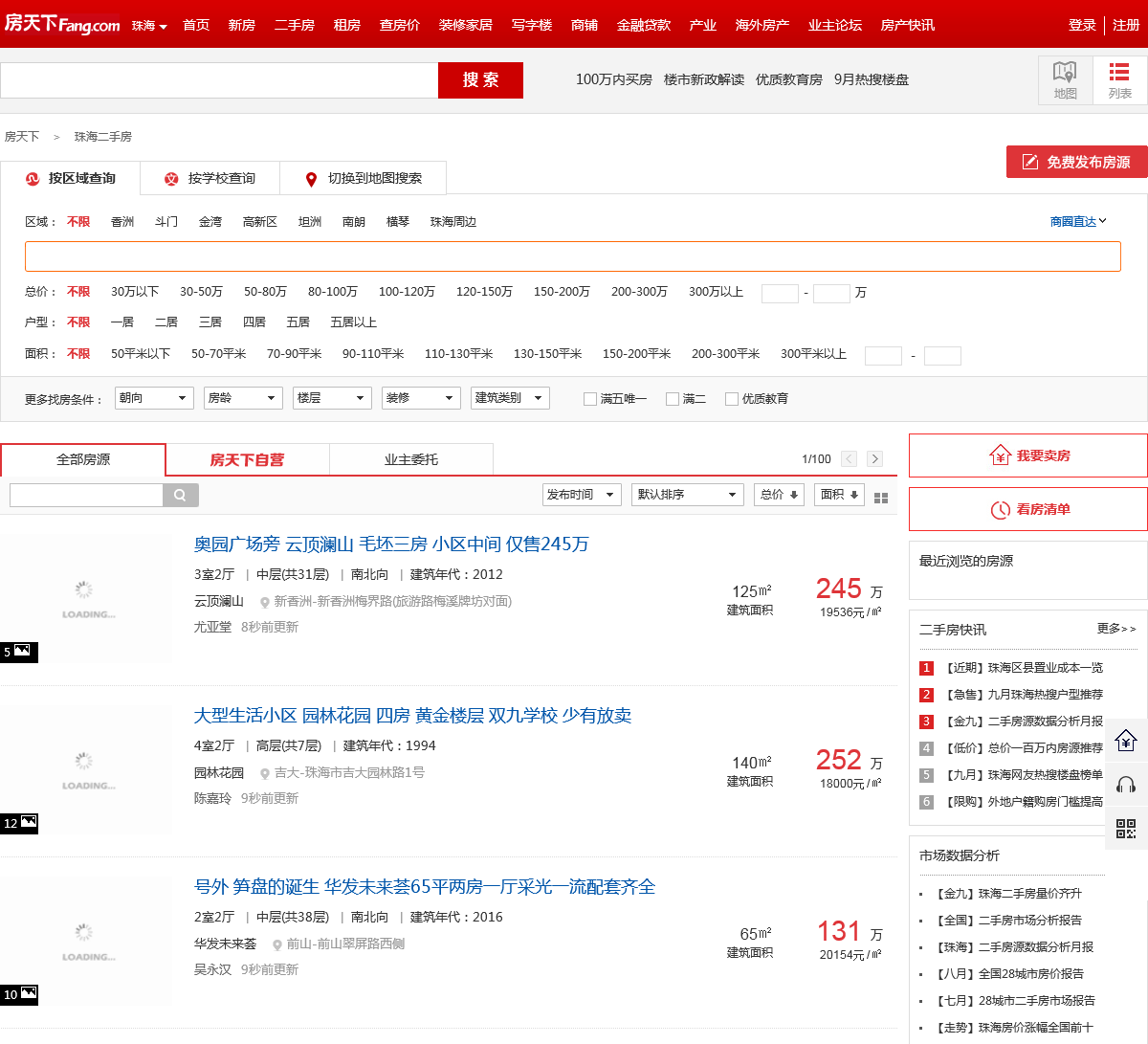1148x1044 pixels.
Task: Expand the 南国直达 dropdown
Action: coord(1078,222)
